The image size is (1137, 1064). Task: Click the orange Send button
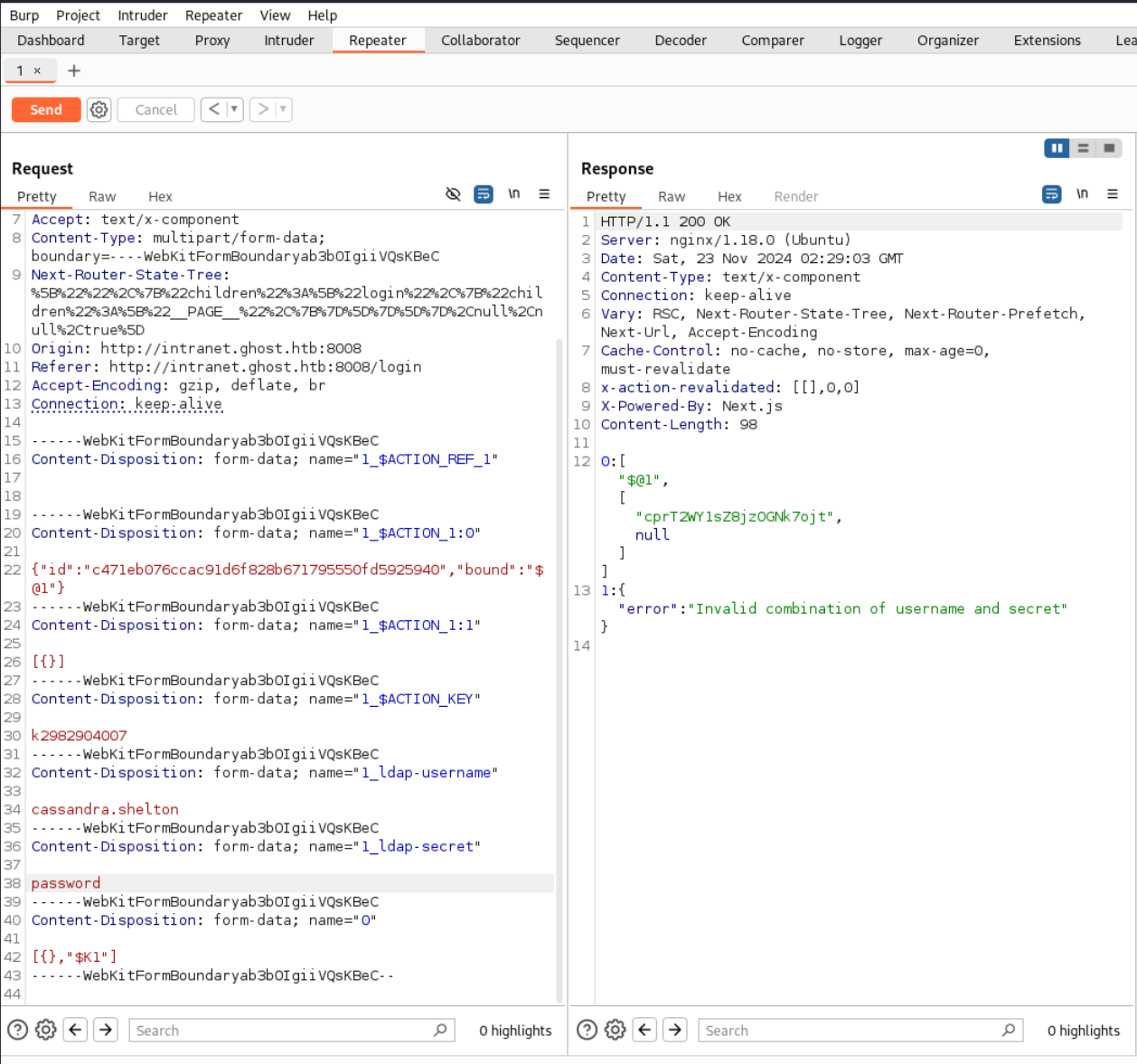[x=46, y=109]
